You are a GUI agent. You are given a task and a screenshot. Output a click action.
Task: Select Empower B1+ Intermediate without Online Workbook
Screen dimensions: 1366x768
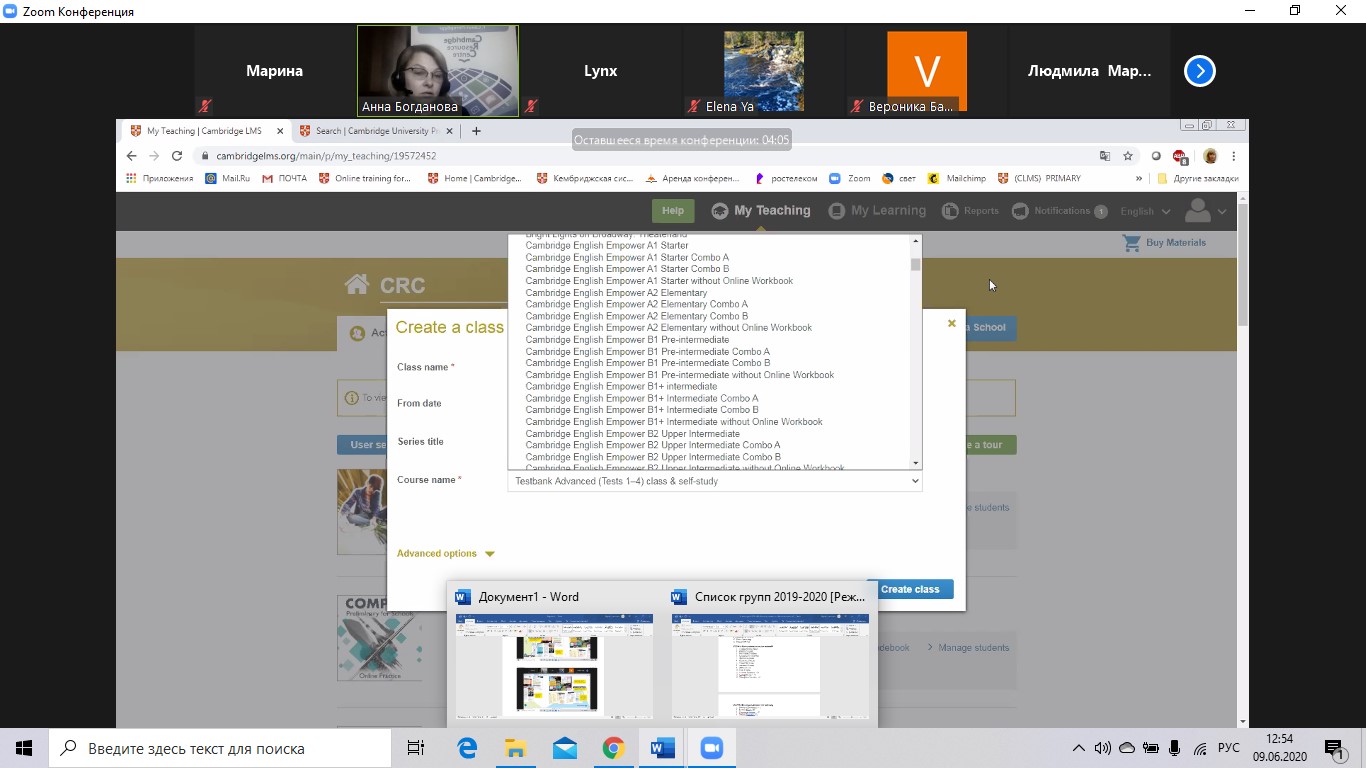(674, 422)
